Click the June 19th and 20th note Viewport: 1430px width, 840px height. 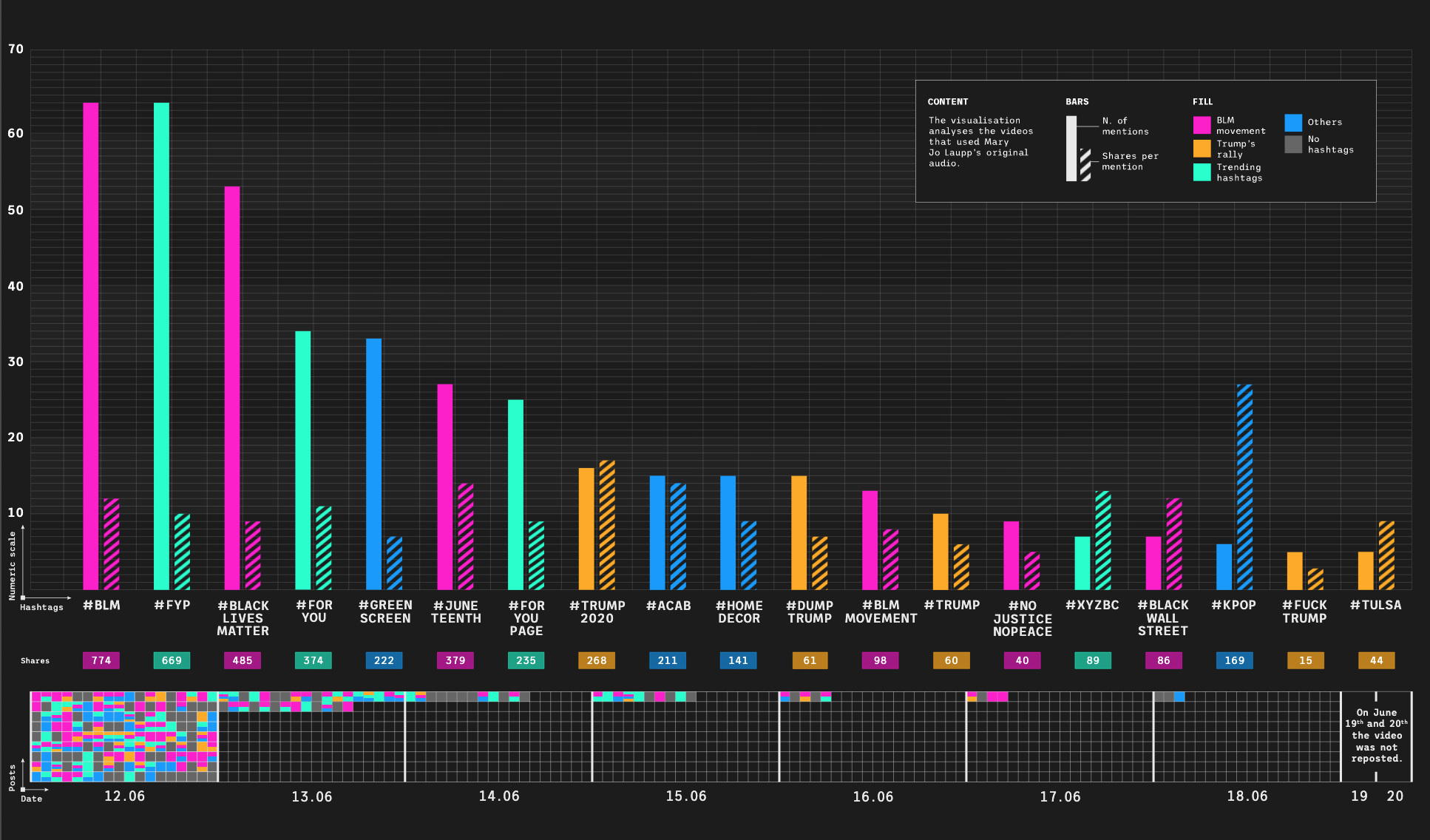[x=1376, y=736]
